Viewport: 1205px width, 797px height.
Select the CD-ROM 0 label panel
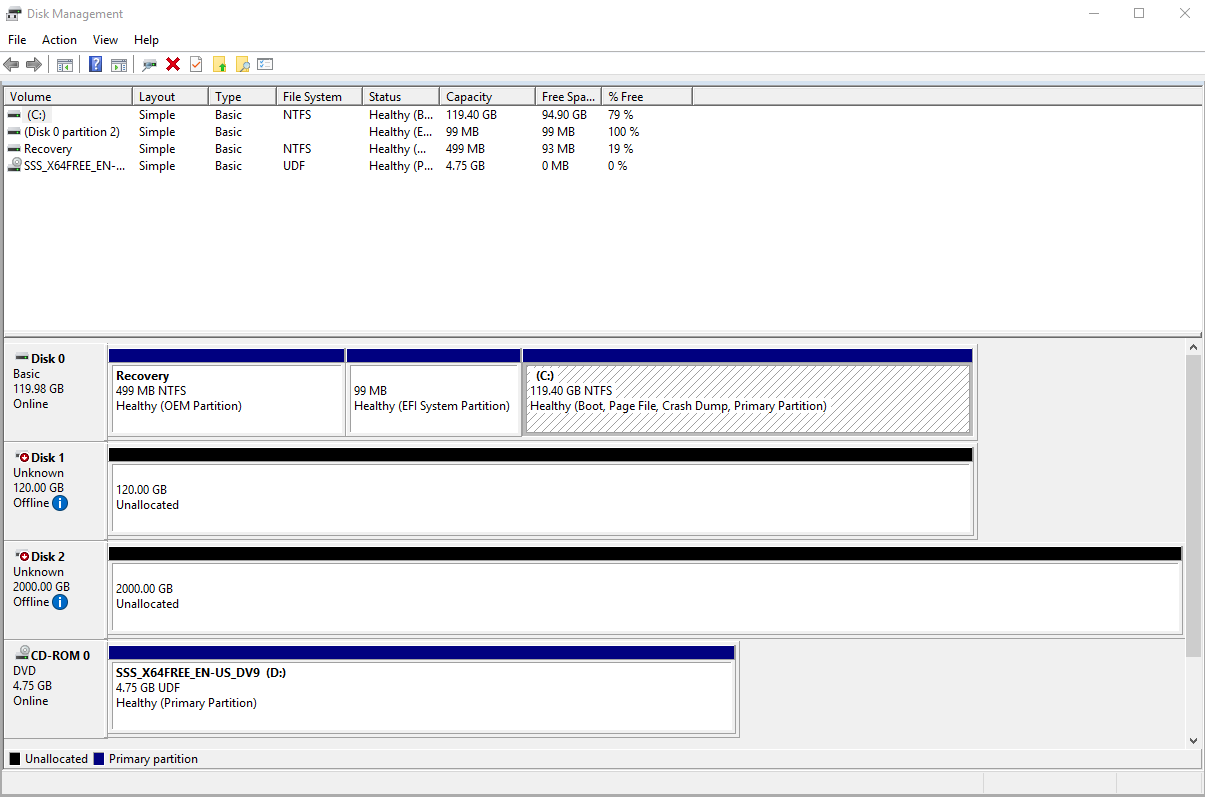(x=55, y=688)
